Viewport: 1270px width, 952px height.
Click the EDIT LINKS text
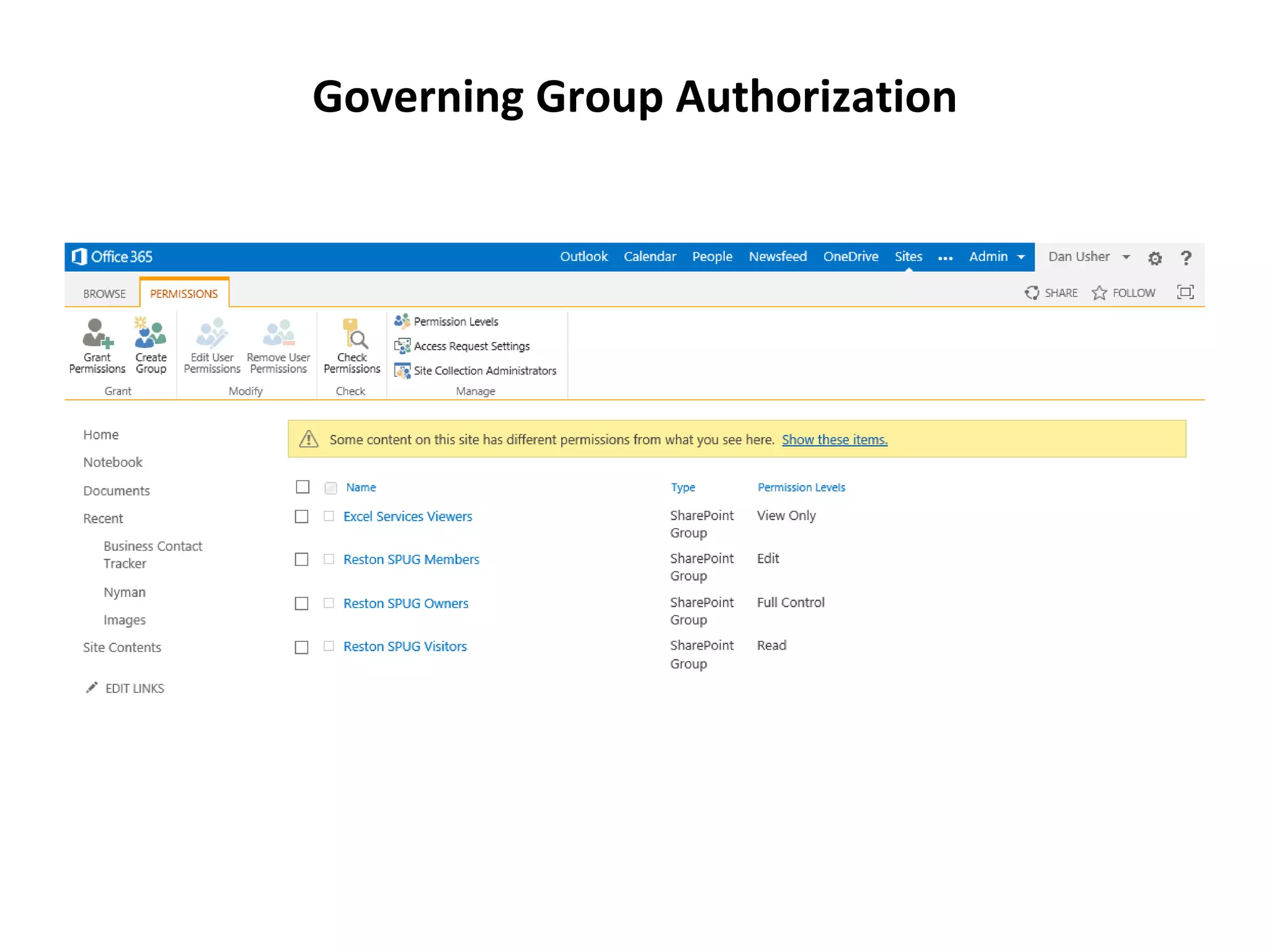(135, 689)
